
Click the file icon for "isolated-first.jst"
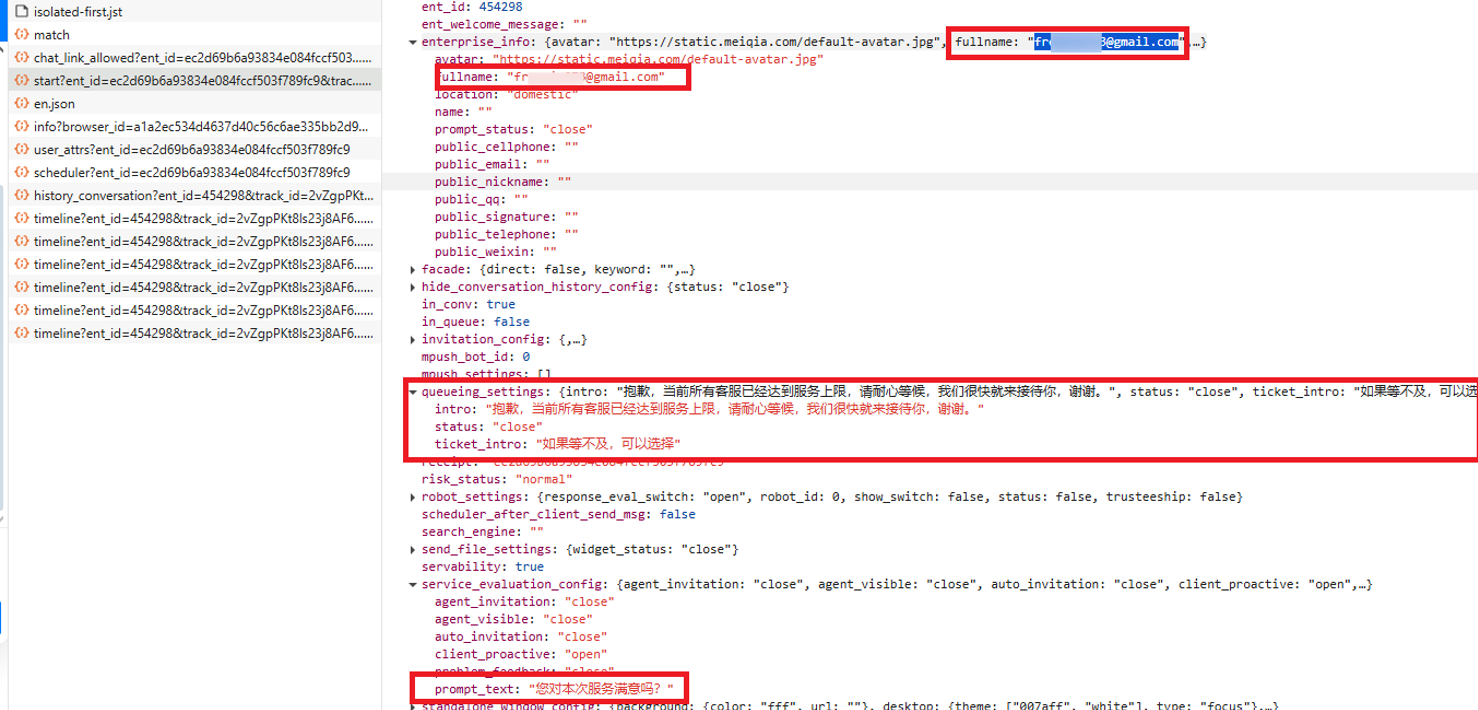23,12
